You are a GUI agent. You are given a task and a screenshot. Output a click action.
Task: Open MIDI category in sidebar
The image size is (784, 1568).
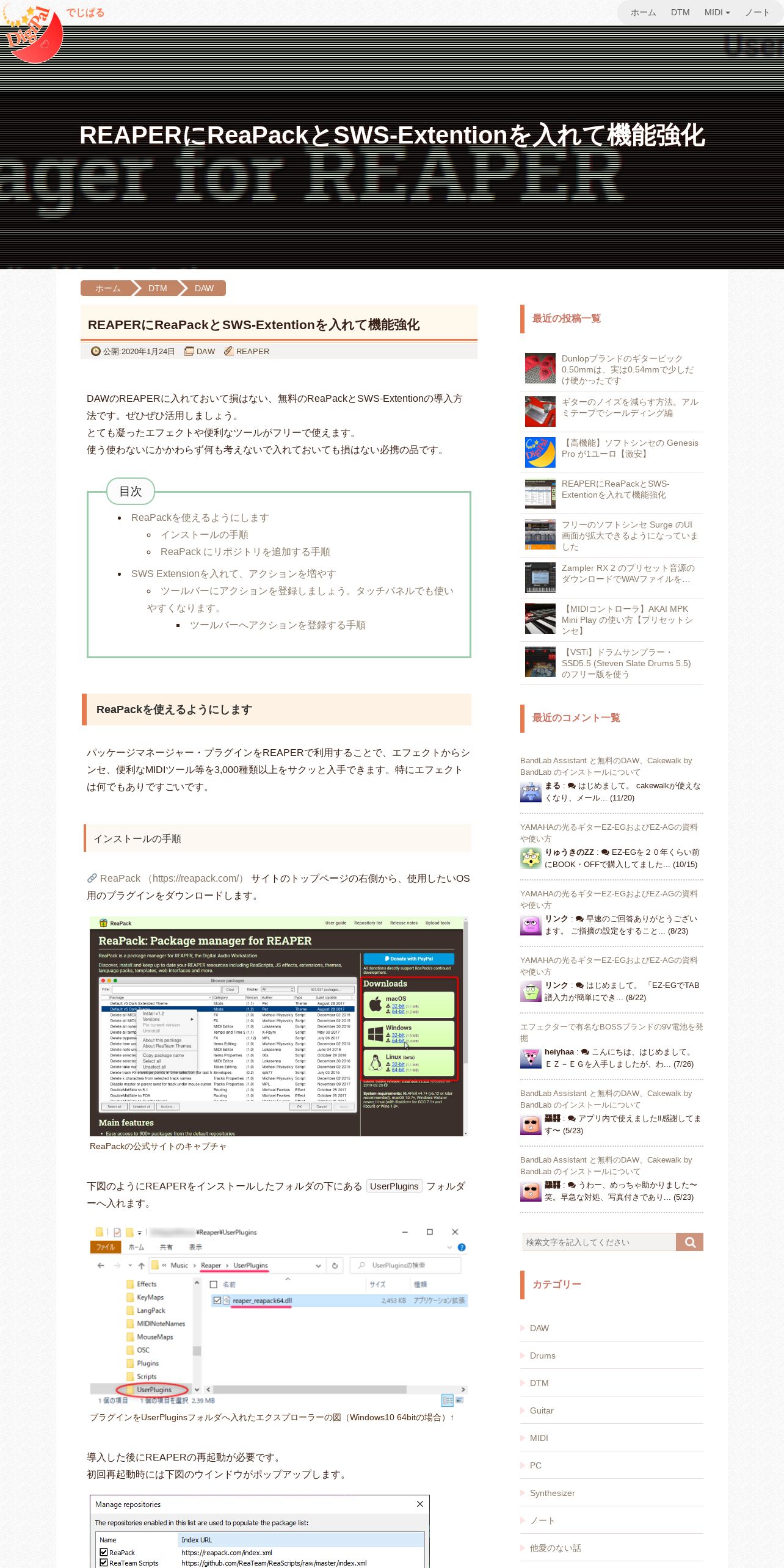(x=539, y=1438)
